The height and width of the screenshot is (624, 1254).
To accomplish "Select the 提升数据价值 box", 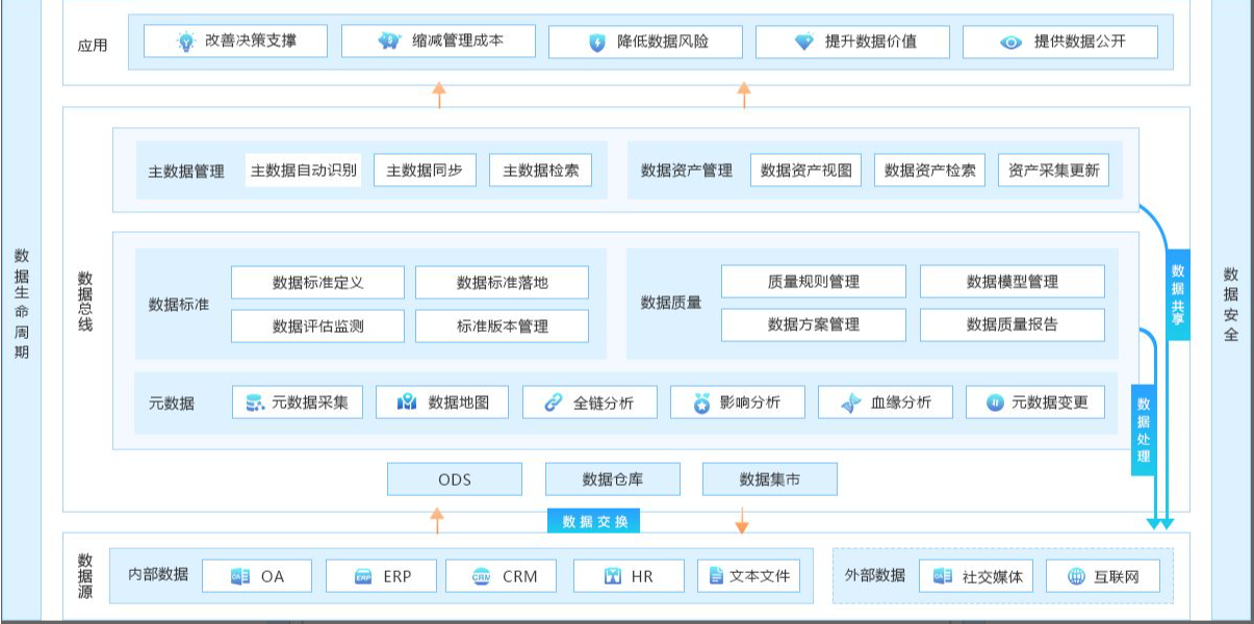I will pyautogui.click(x=853, y=42).
